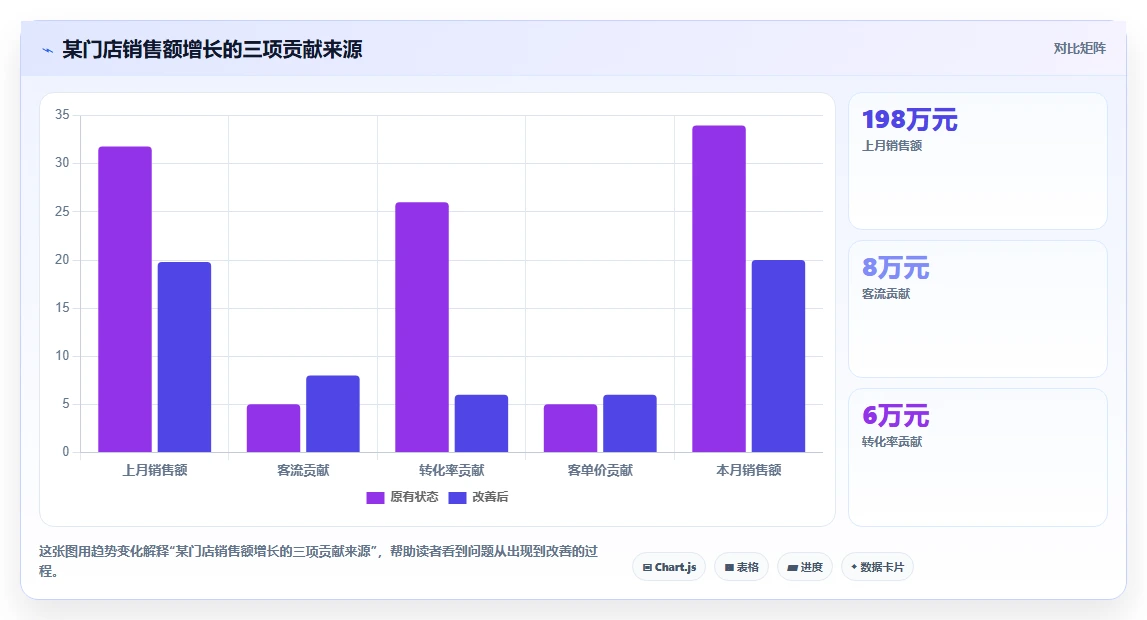
Task: Click the 客单价贡献 x-axis label
Action: [600, 470]
